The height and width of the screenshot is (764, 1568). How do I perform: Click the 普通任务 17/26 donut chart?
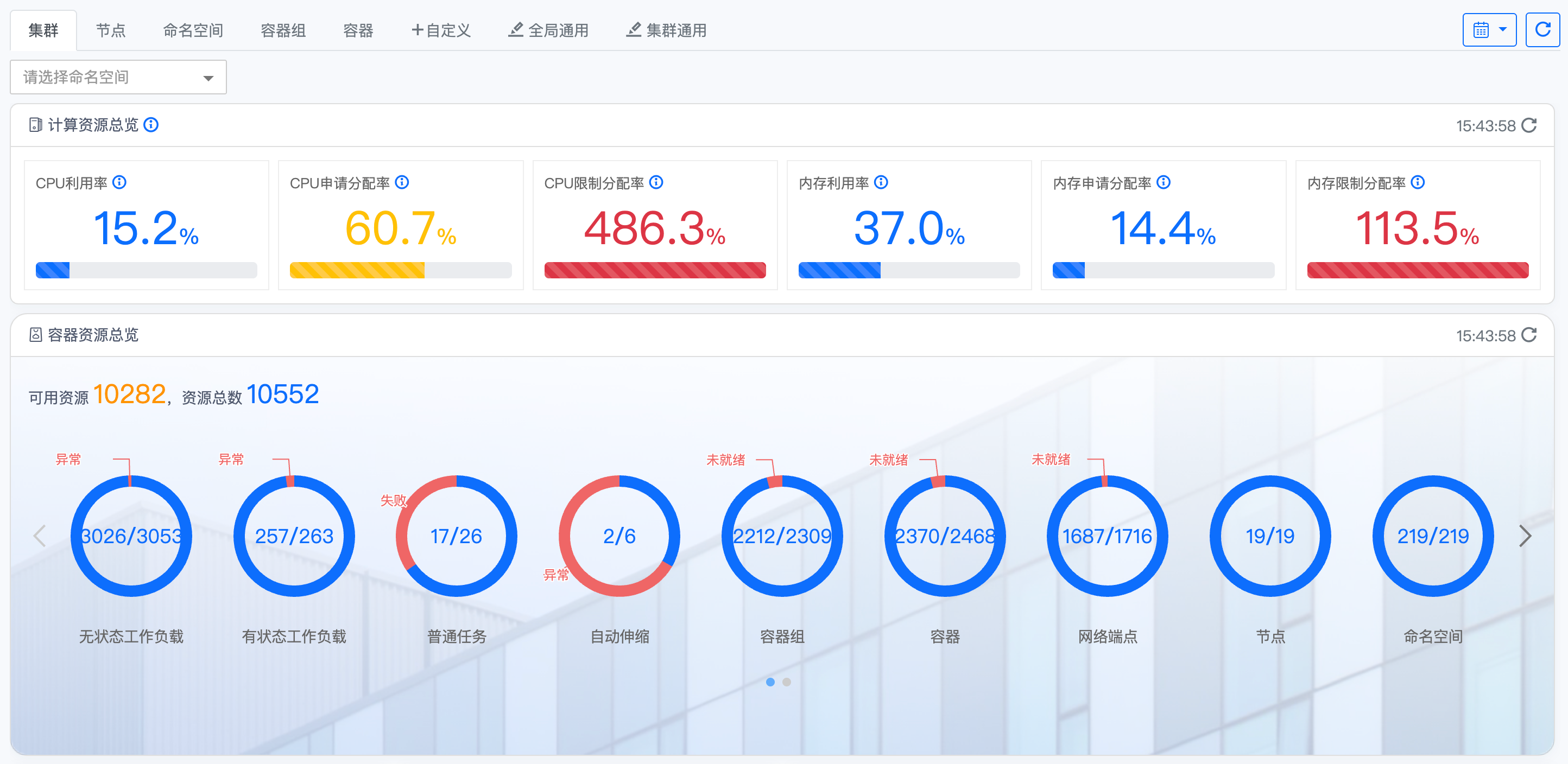456,536
